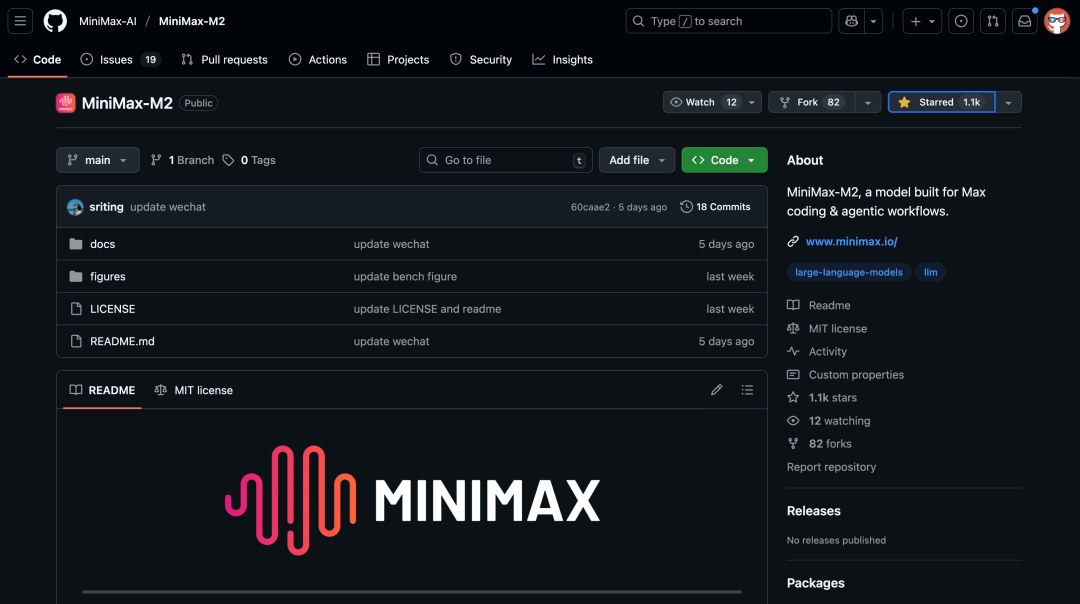Fork the repository
The width and height of the screenshot is (1080, 604).
click(x=811, y=102)
